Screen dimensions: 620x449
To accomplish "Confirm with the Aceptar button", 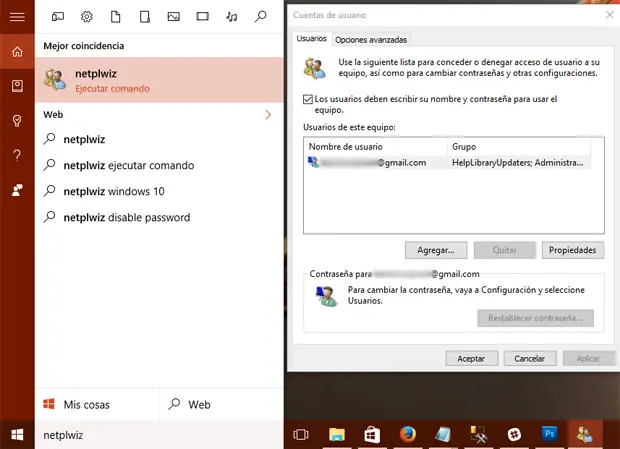I will (x=471, y=358).
